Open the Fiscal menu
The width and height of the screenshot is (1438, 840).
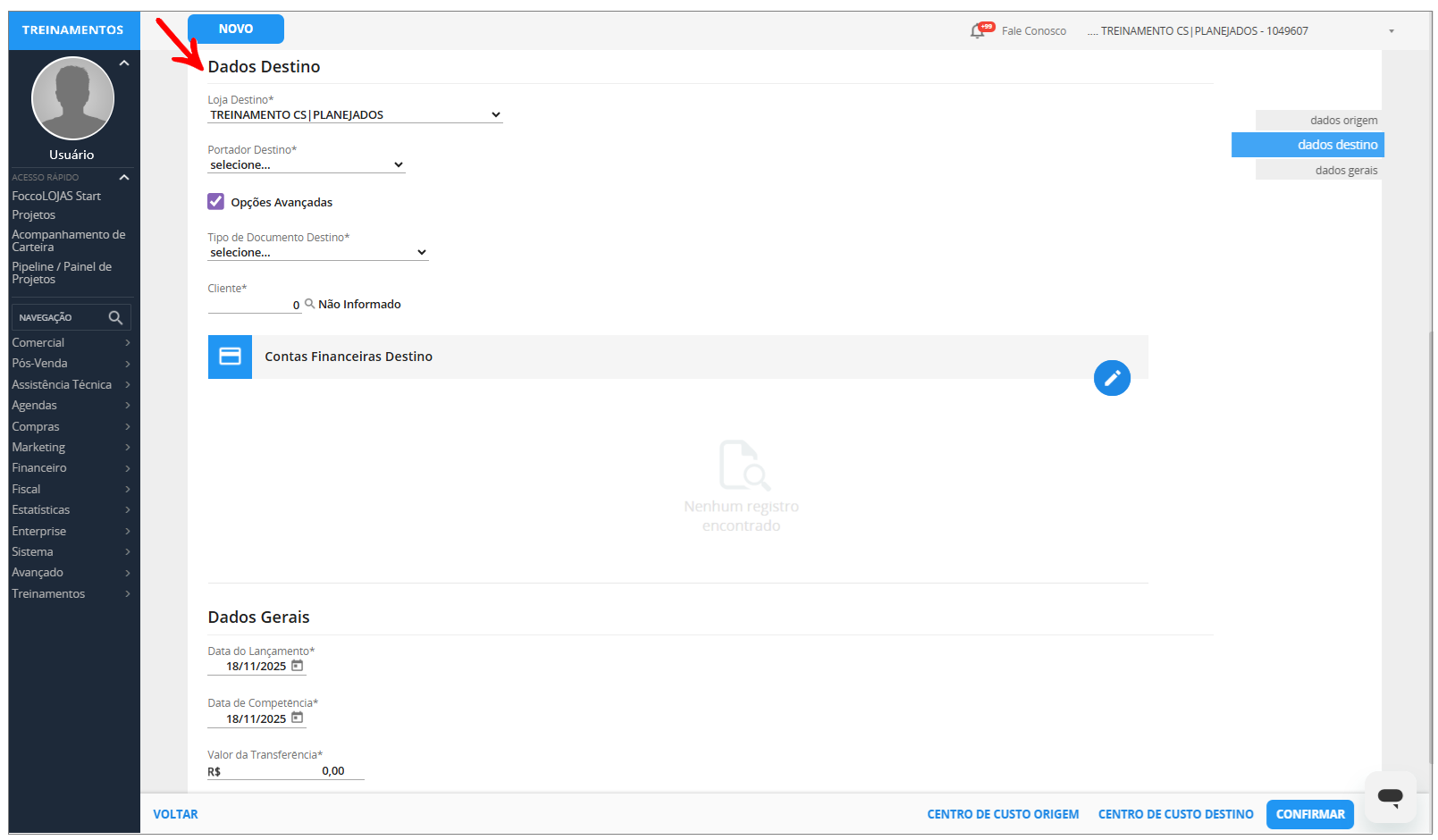click(71, 490)
